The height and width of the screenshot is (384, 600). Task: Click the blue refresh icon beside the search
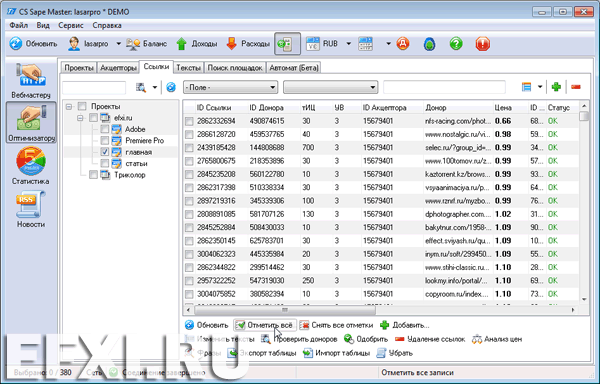point(171,87)
